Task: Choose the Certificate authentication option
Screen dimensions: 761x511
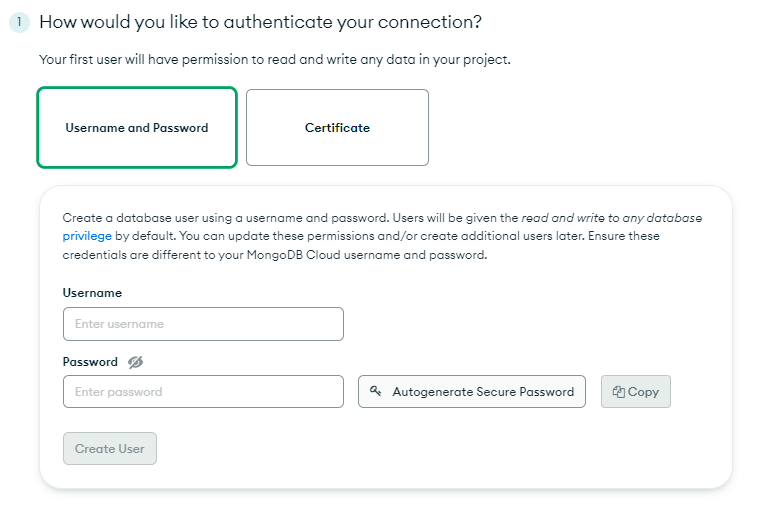Action: (x=337, y=128)
